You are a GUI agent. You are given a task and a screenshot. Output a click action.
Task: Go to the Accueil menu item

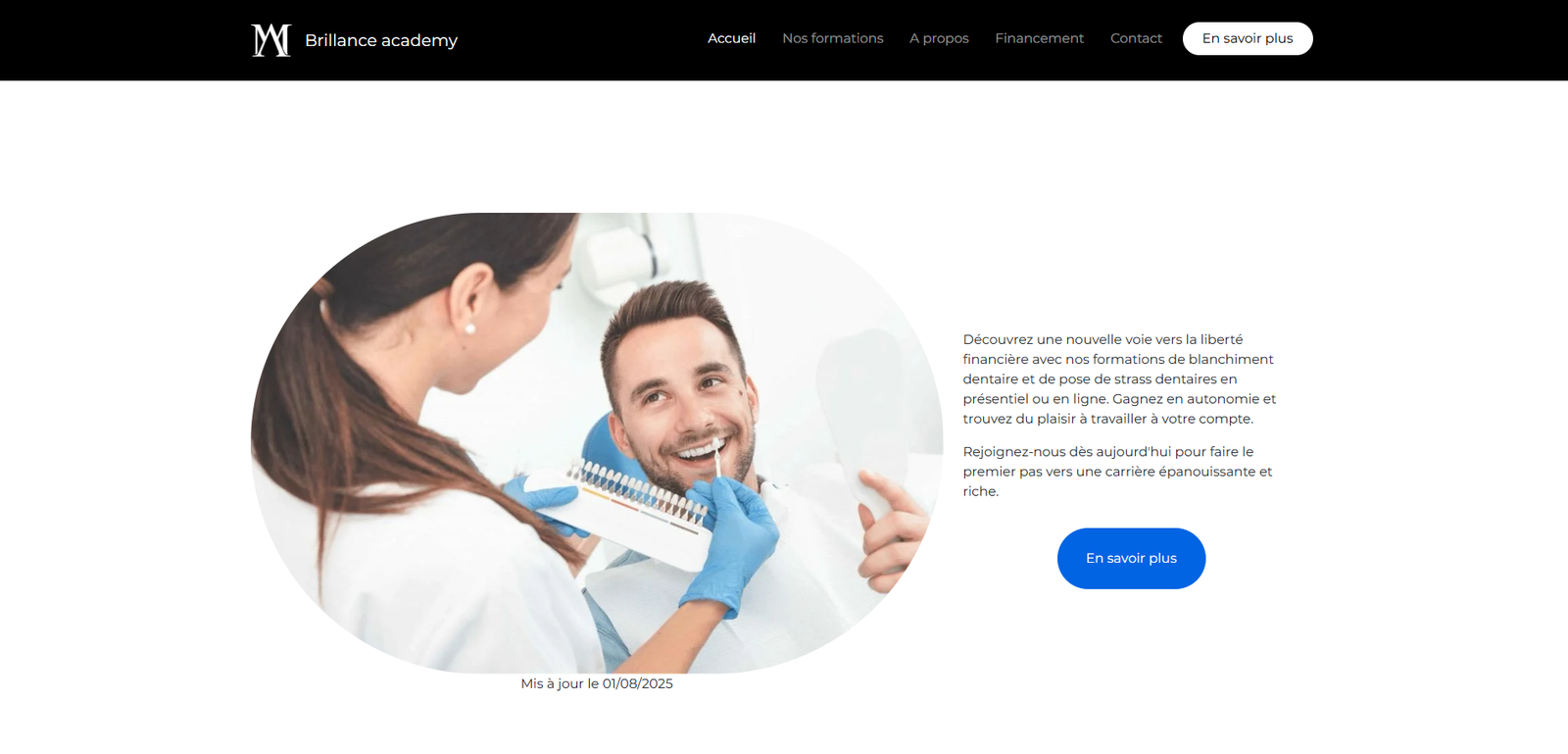pyautogui.click(x=732, y=38)
